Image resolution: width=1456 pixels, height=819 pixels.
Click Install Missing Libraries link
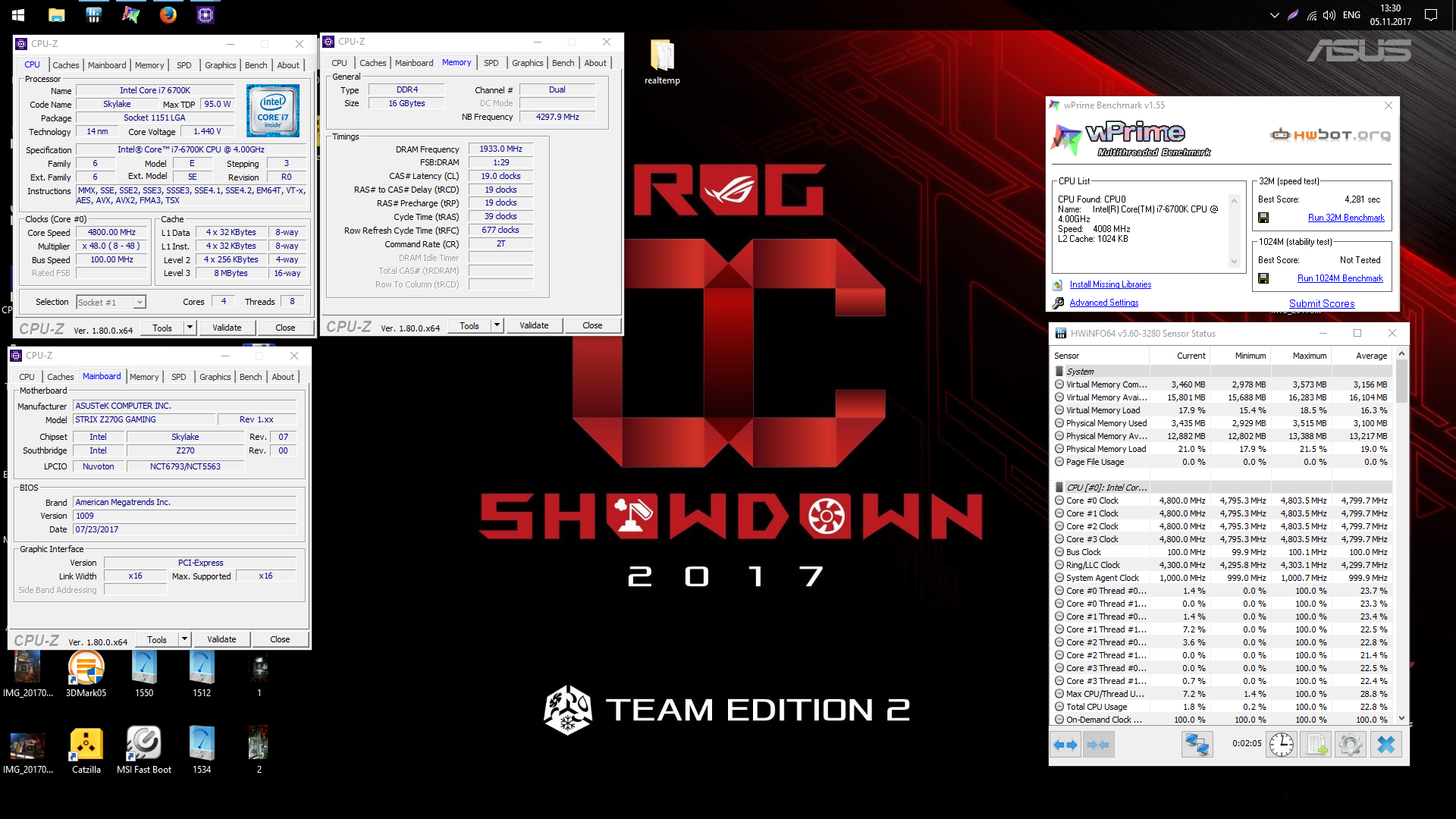pos(1110,284)
